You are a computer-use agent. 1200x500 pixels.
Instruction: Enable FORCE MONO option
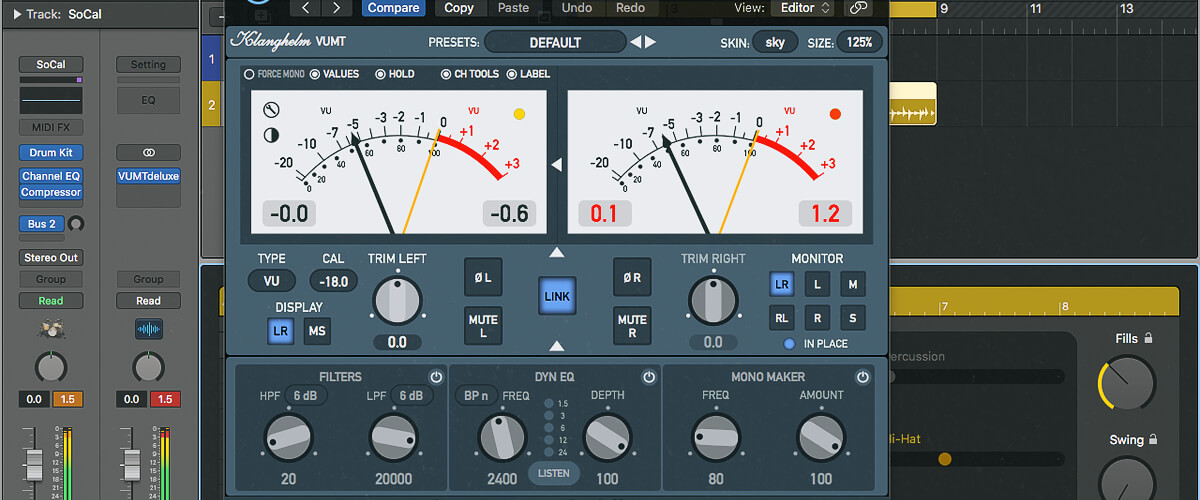point(275,74)
